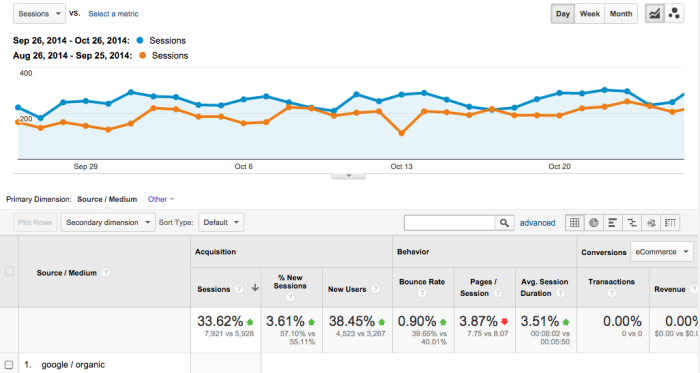Click the Sep 29 axis label
The image size is (700, 373).
point(86,166)
